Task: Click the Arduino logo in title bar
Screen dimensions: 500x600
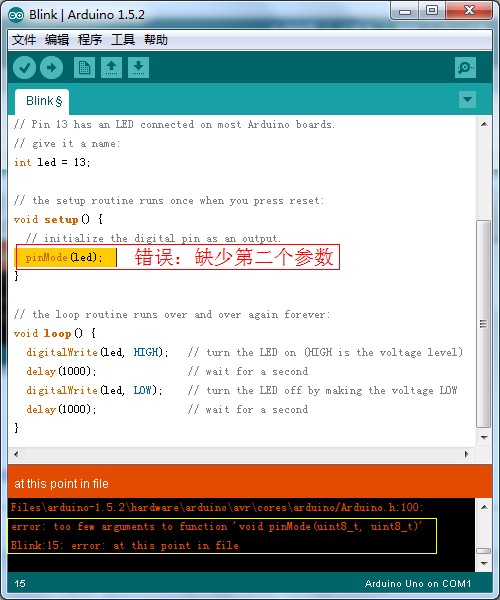Action: tap(16, 15)
